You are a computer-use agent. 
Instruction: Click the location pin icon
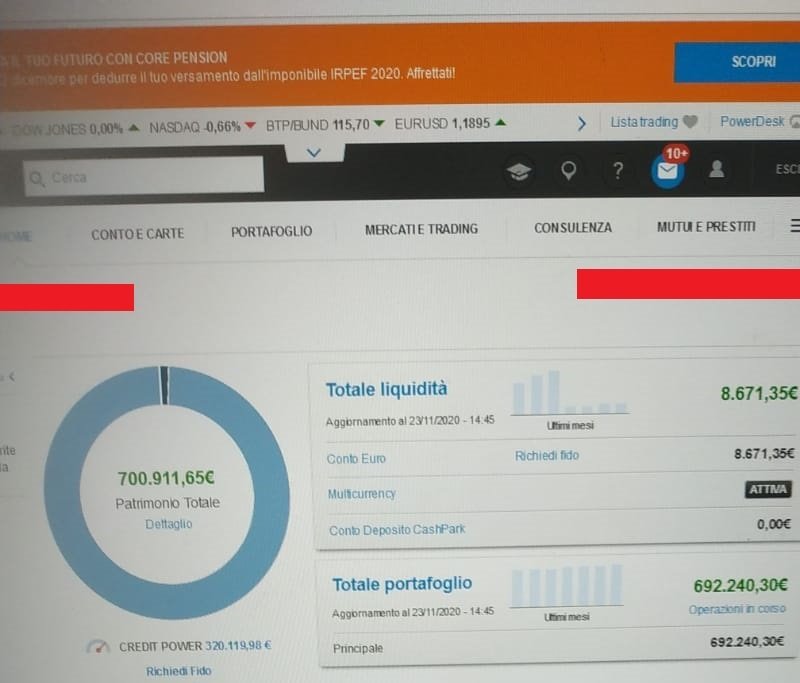tap(568, 171)
